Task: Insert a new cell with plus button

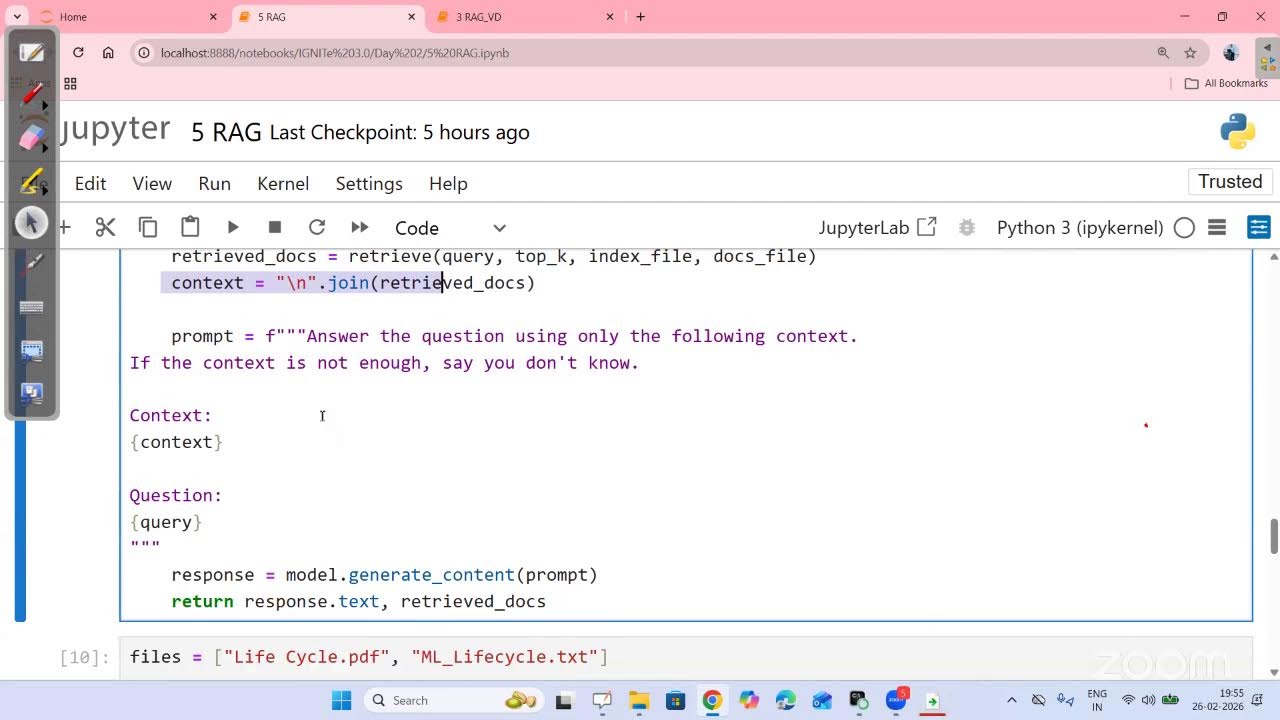Action: click(x=65, y=228)
